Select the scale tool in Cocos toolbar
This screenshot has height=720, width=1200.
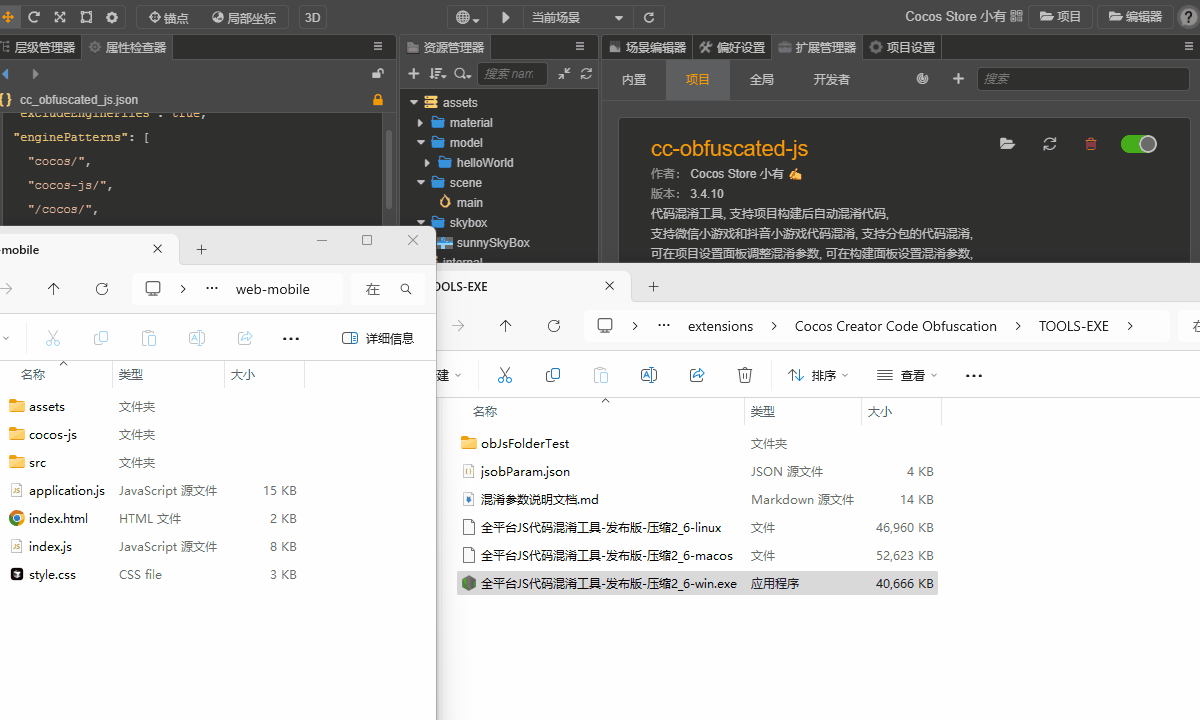click(60, 17)
